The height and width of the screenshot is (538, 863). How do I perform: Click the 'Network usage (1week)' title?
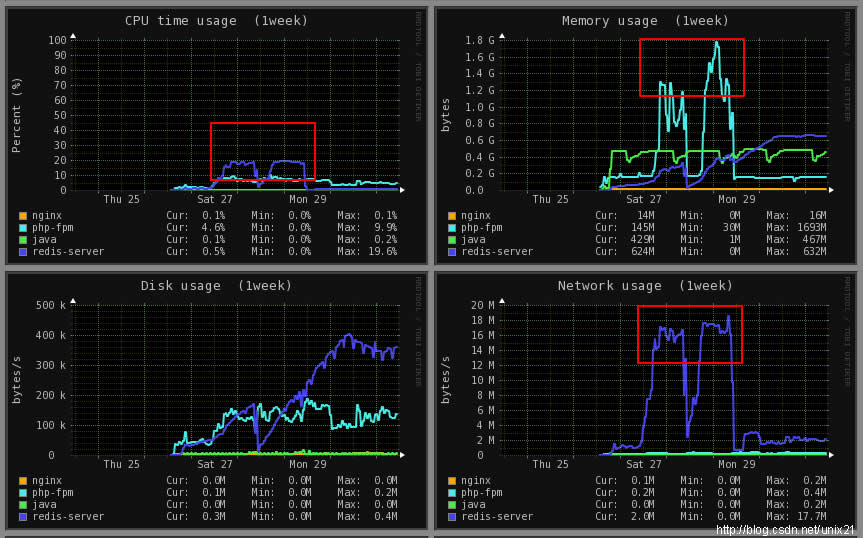pos(645,286)
